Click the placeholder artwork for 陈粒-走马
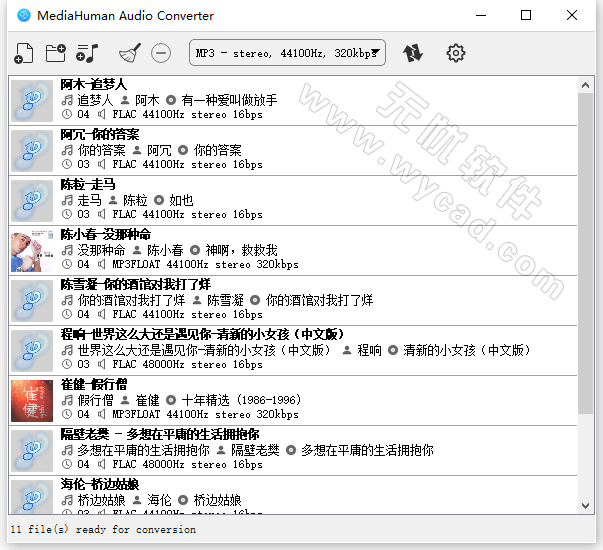This screenshot has width=603, height=550. coord(32,201)
